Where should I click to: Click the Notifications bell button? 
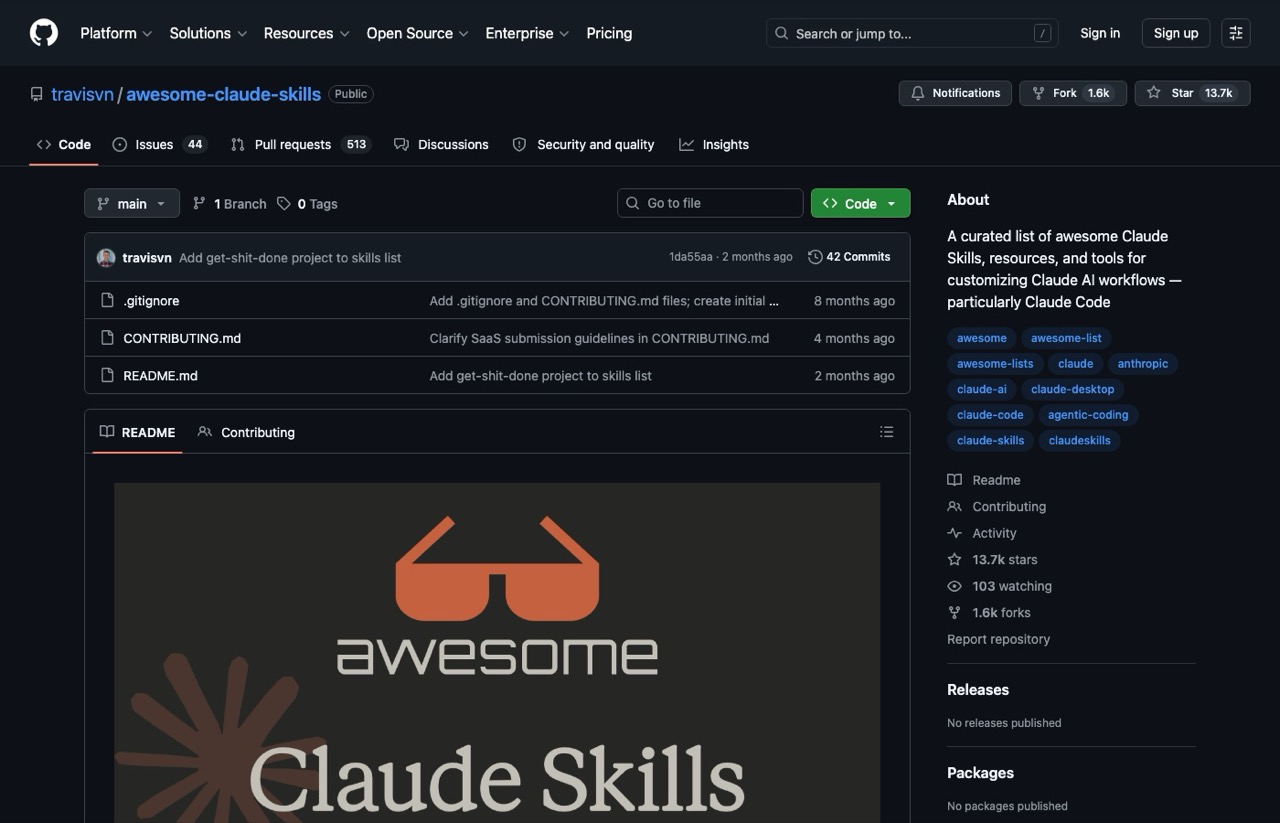click(x=955, y=93)
